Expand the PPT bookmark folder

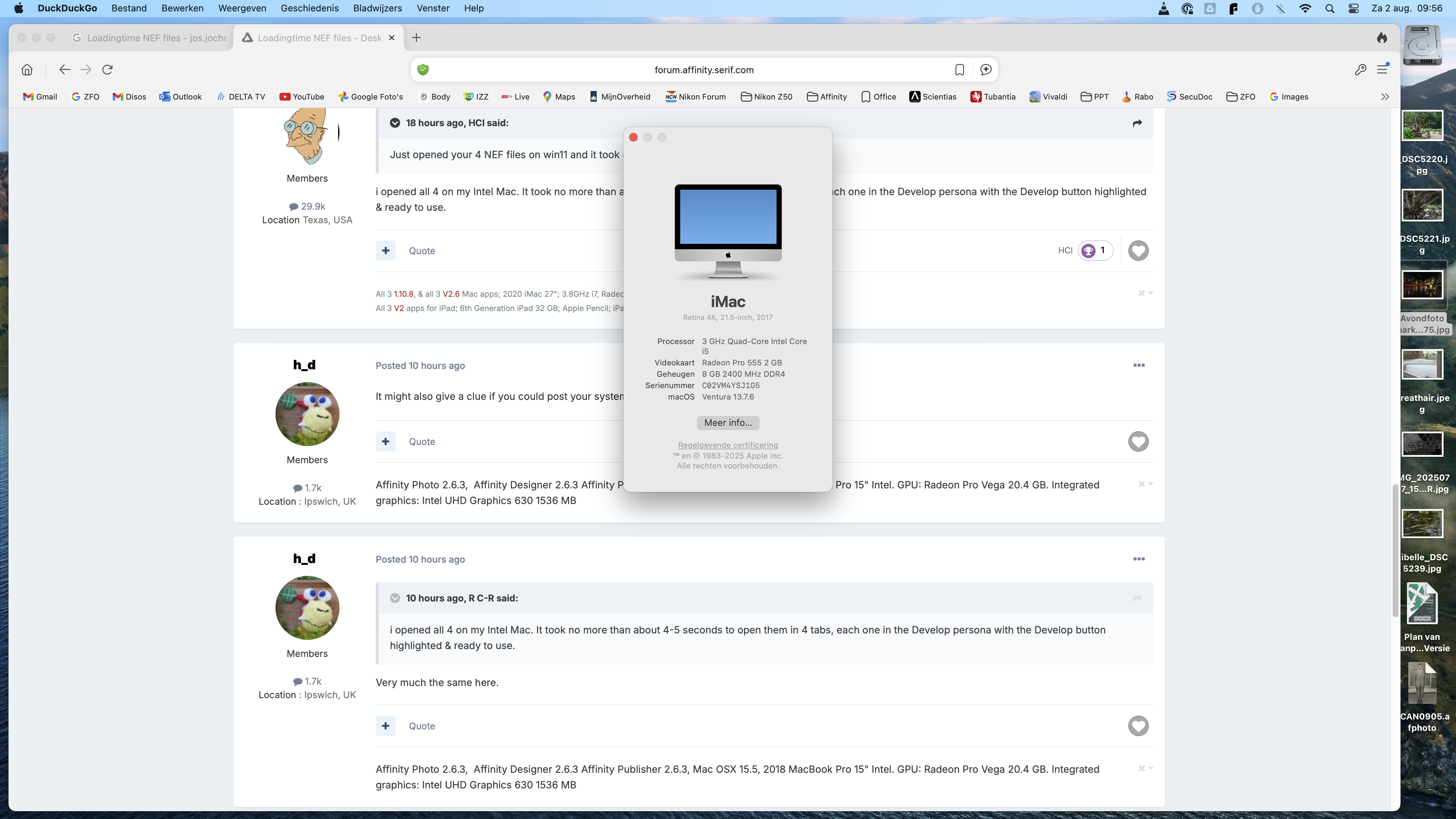click(1094, 97)
